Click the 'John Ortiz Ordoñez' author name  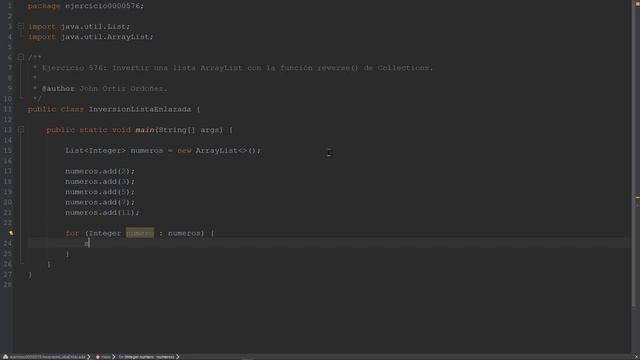tap(123, 89)
